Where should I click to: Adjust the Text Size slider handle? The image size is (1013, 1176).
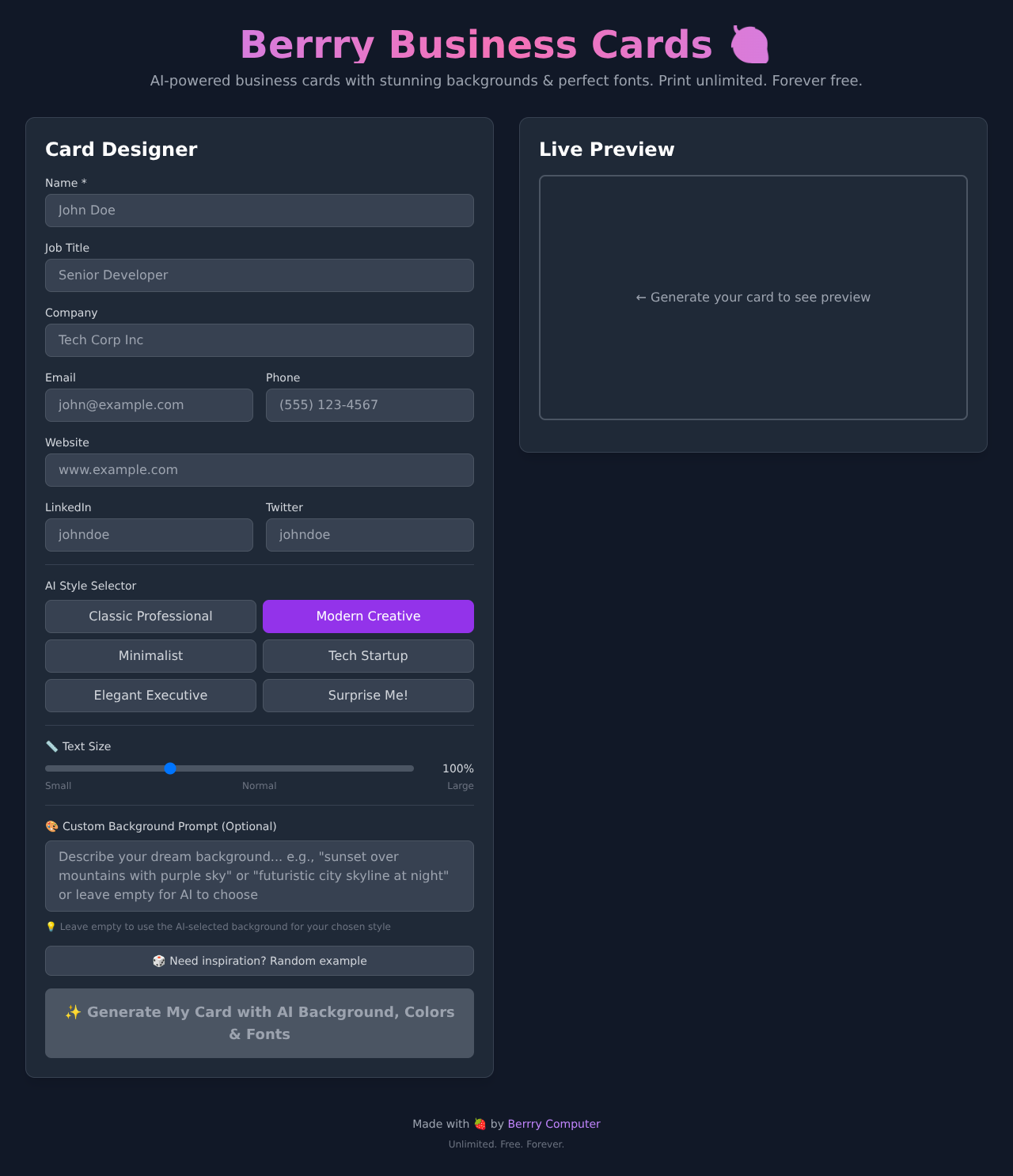[x=170, y=768]
